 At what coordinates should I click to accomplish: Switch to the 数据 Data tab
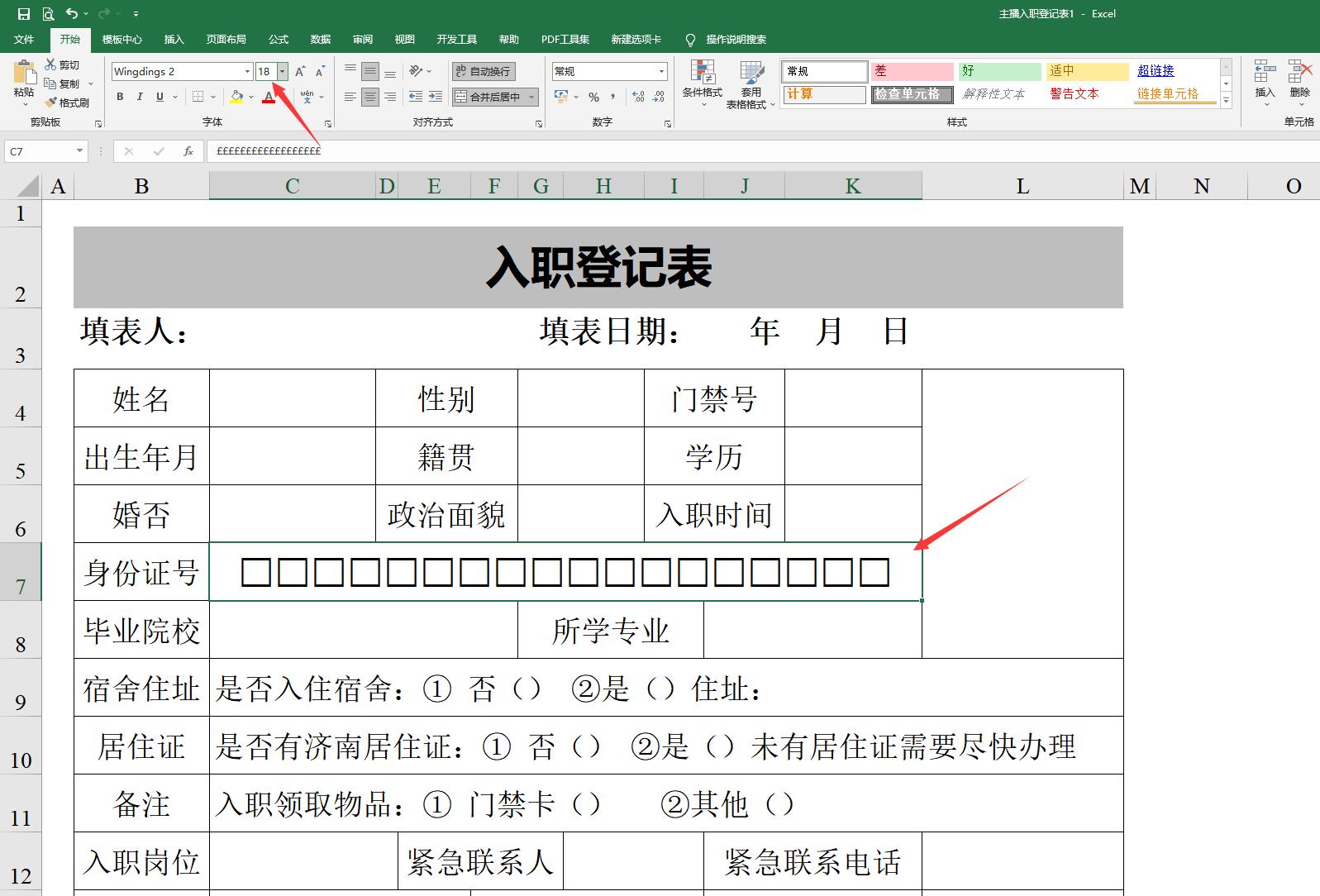point(321,39)
